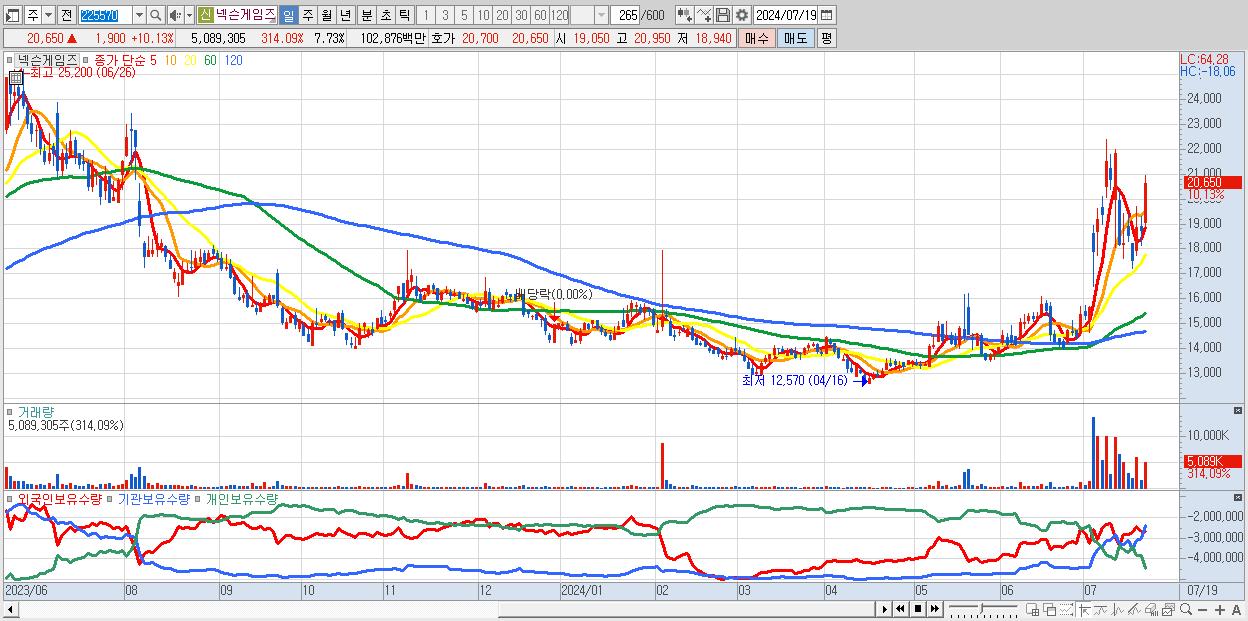Click the date field 2024/07/19
This screenshot has width=1248, height=621.
[786, 15]
